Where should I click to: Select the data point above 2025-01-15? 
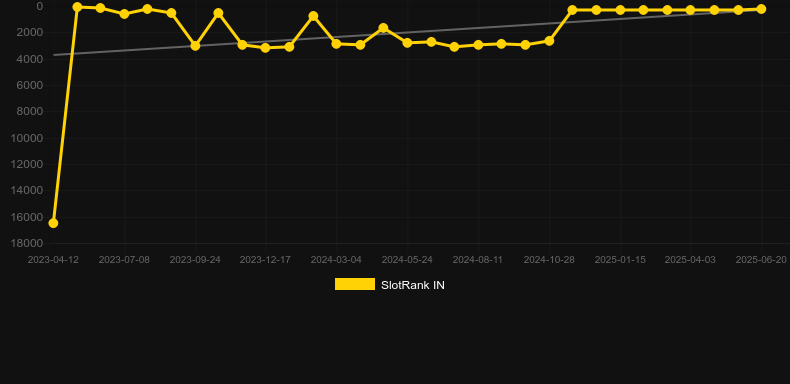pyautogui.click(x=620, y=10)
